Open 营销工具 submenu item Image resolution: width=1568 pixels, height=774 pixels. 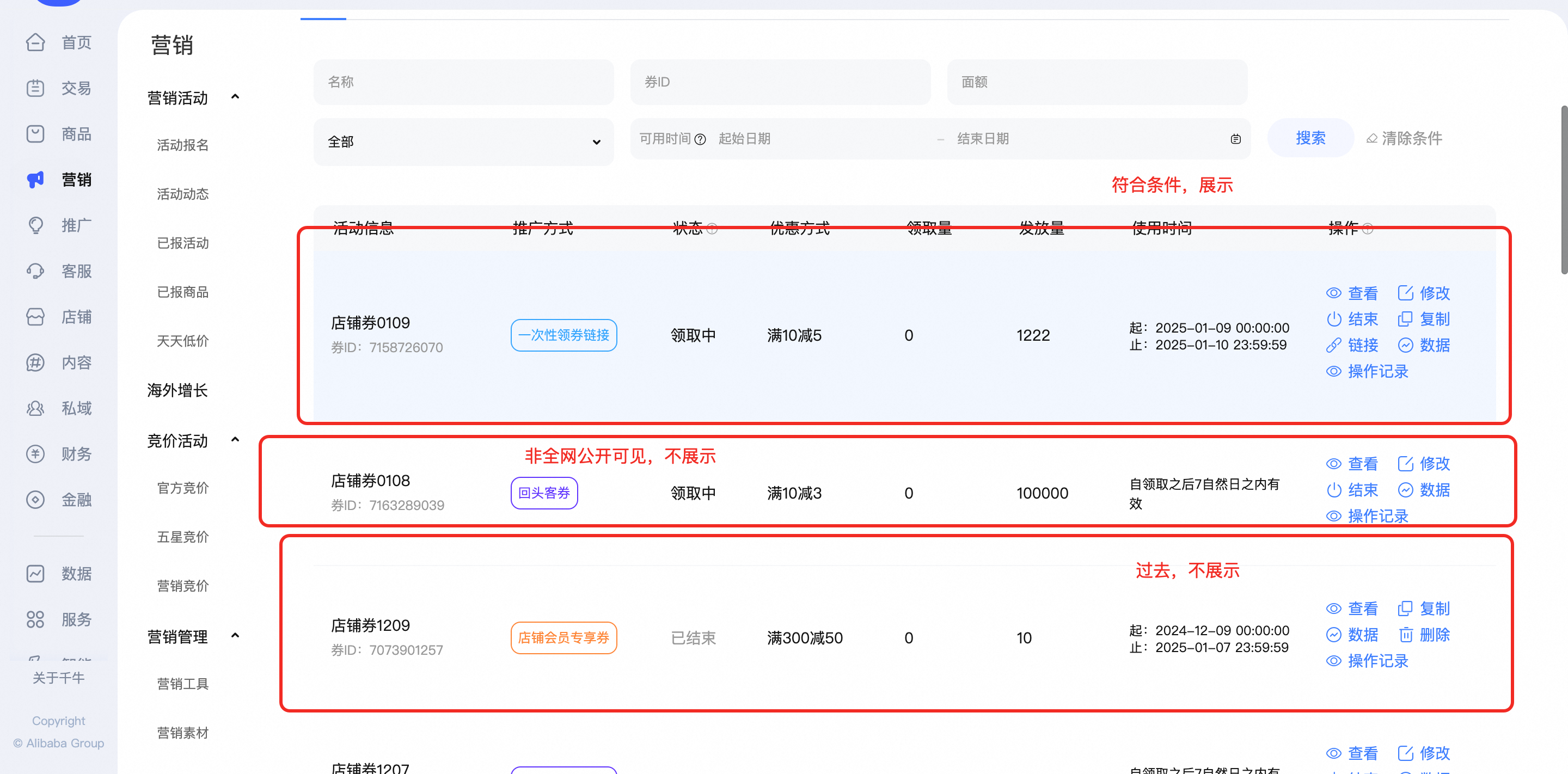pyautogui.click(x=182, y=685)
